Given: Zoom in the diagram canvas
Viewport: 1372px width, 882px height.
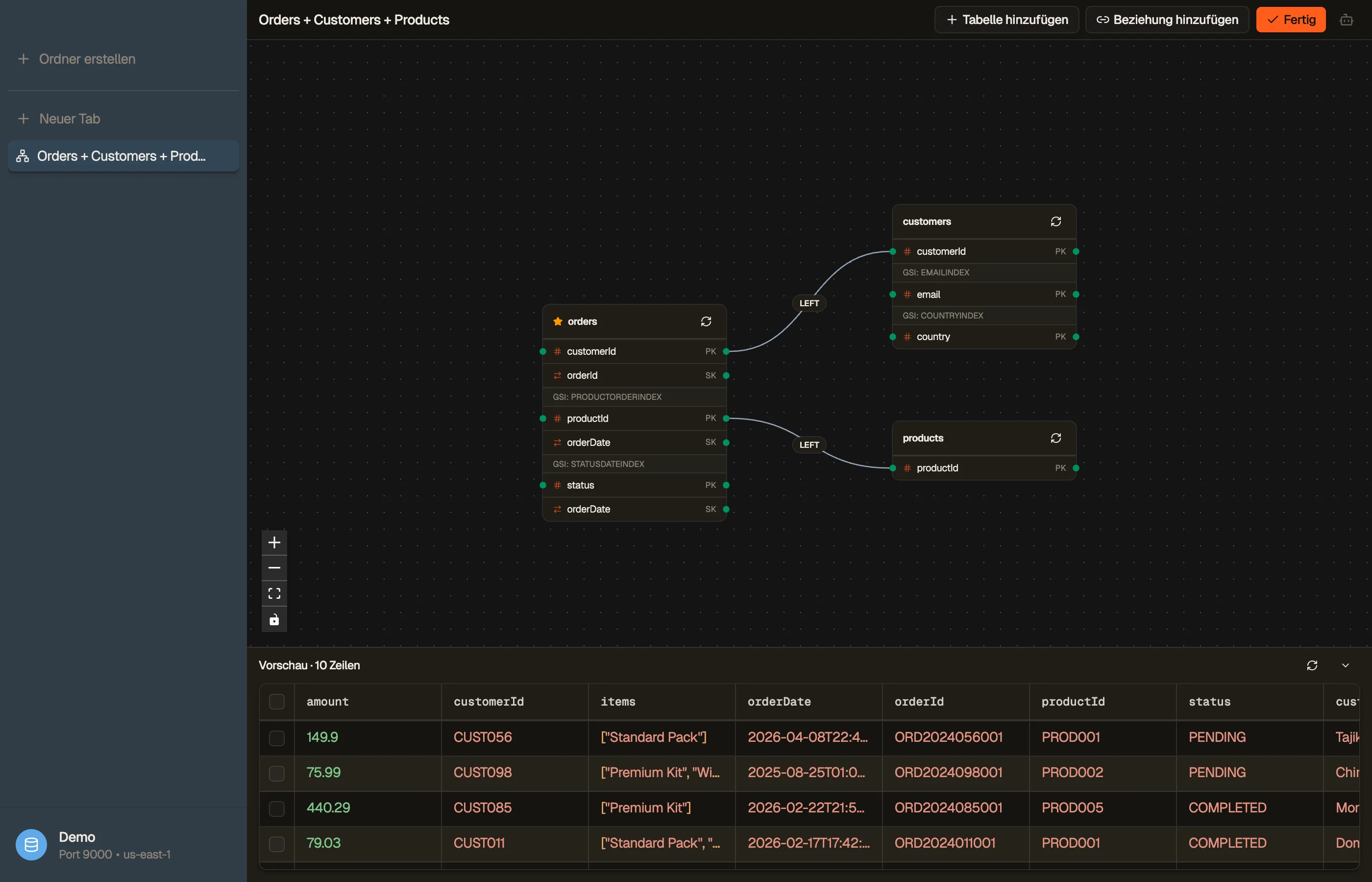Looking at the screenshot, I should [x=274, y=542].
